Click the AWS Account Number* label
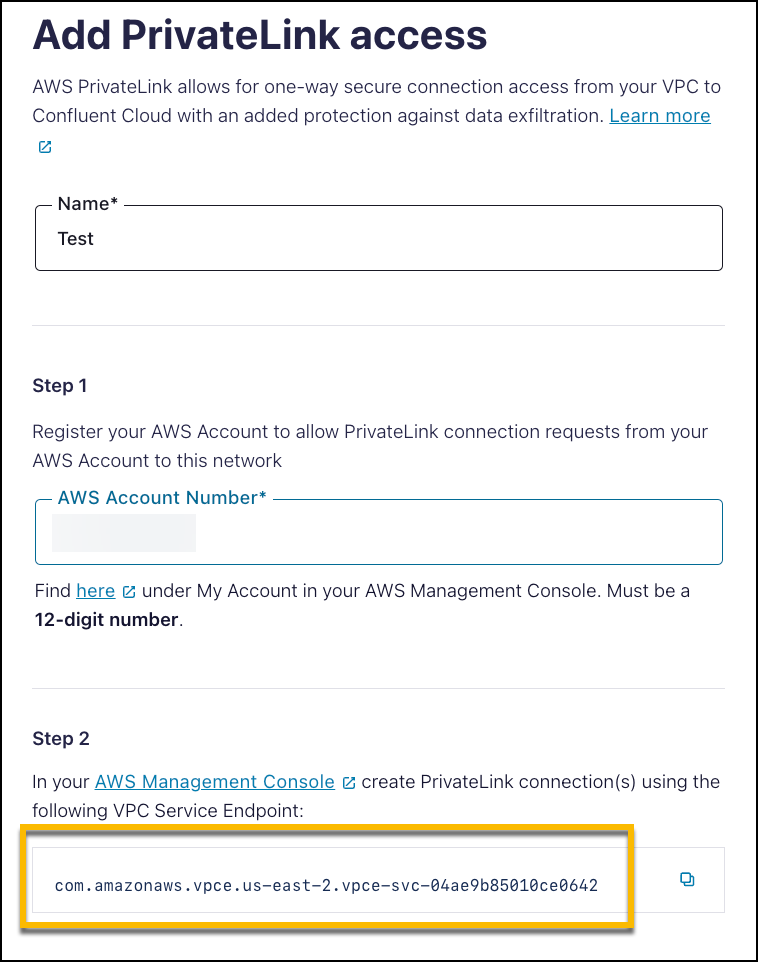The width and height of the screenshot is (758, 962). (162, 497)
